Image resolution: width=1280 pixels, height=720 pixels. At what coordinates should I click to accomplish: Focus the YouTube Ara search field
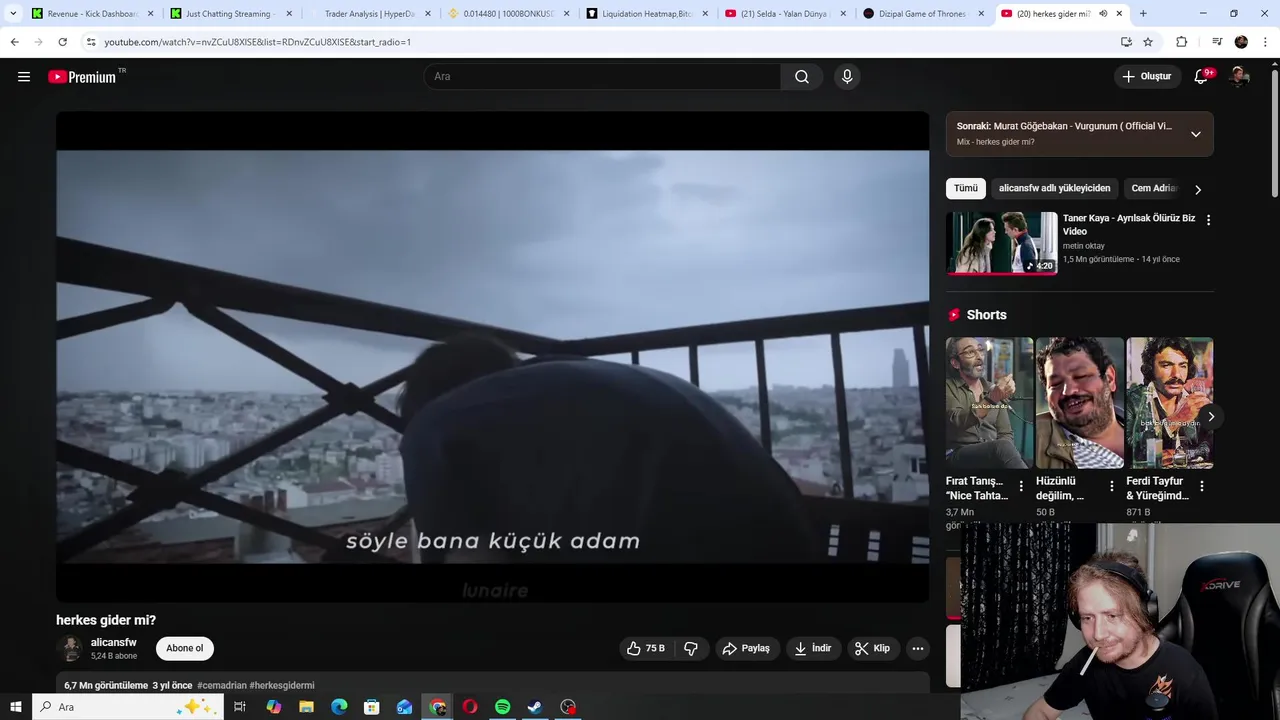coord(604,77)
